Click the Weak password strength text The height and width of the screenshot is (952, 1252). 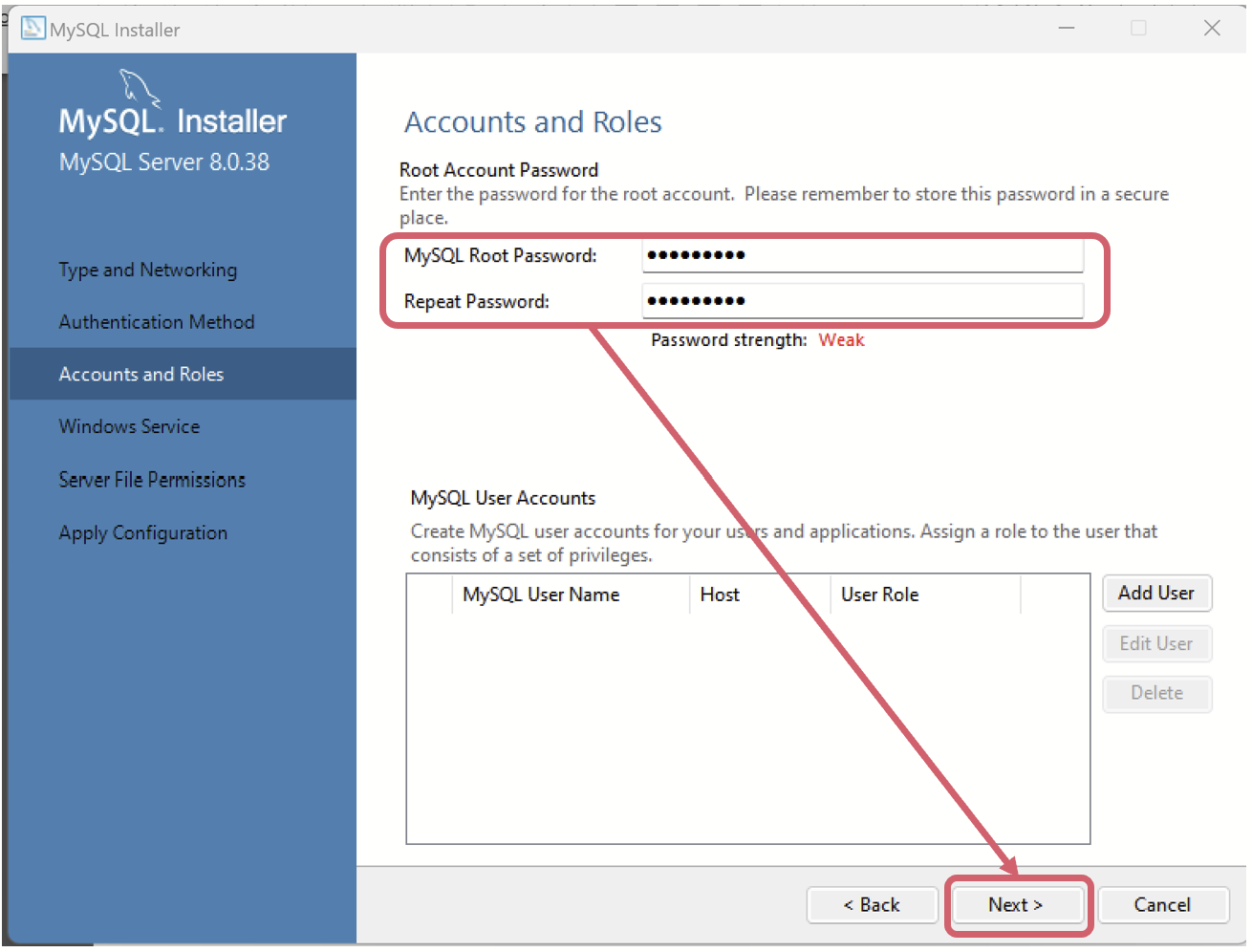841,340
